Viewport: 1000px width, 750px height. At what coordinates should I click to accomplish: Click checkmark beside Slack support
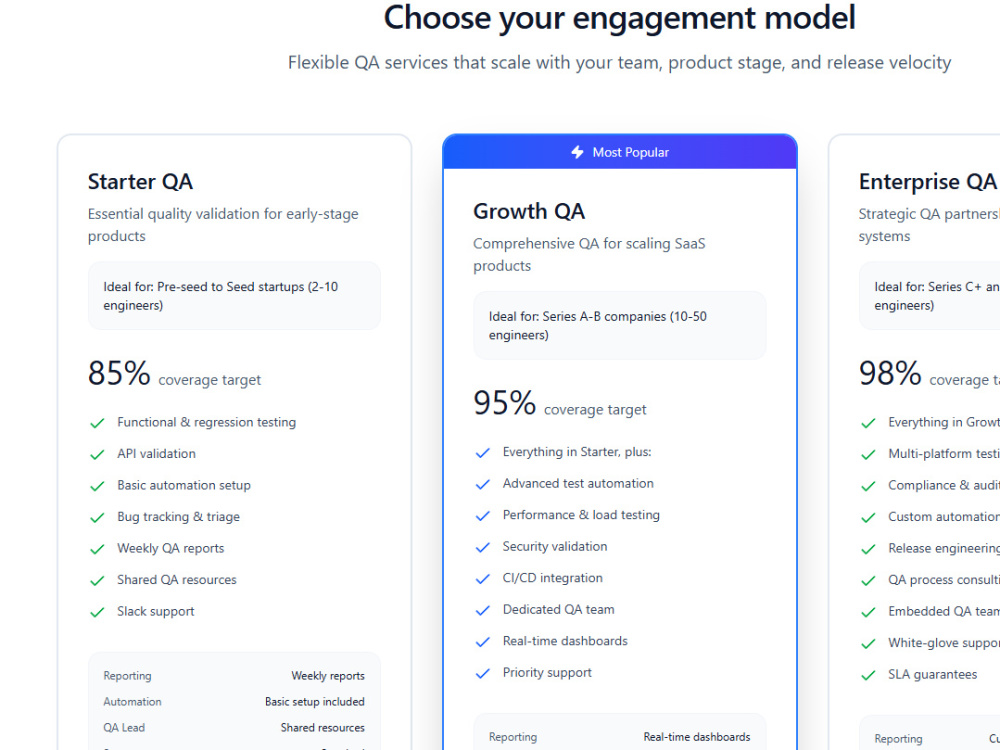[97, 612]
